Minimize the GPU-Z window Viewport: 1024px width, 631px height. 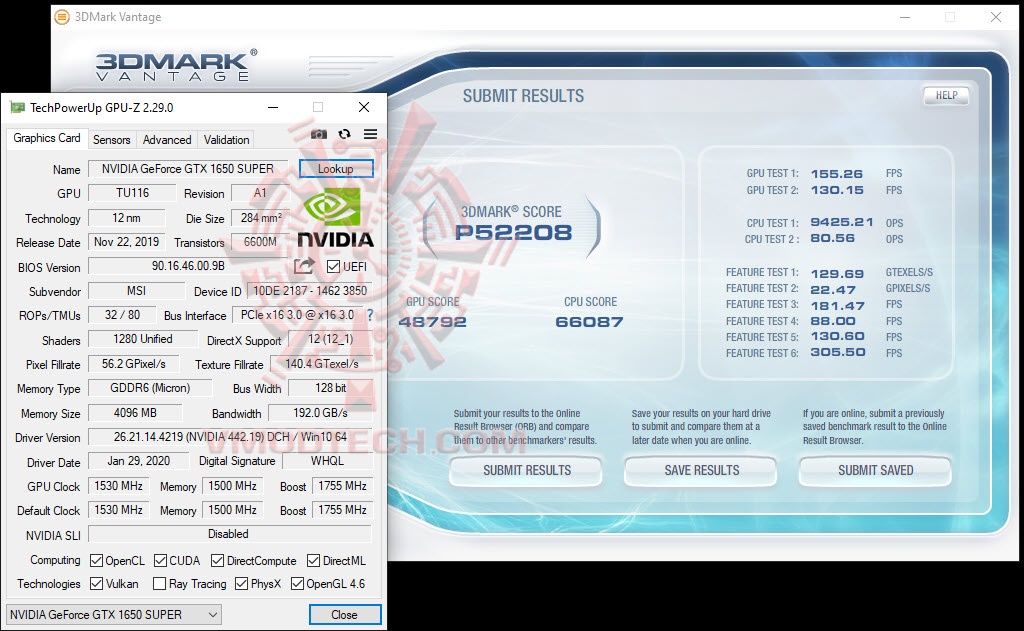point(273,107)
